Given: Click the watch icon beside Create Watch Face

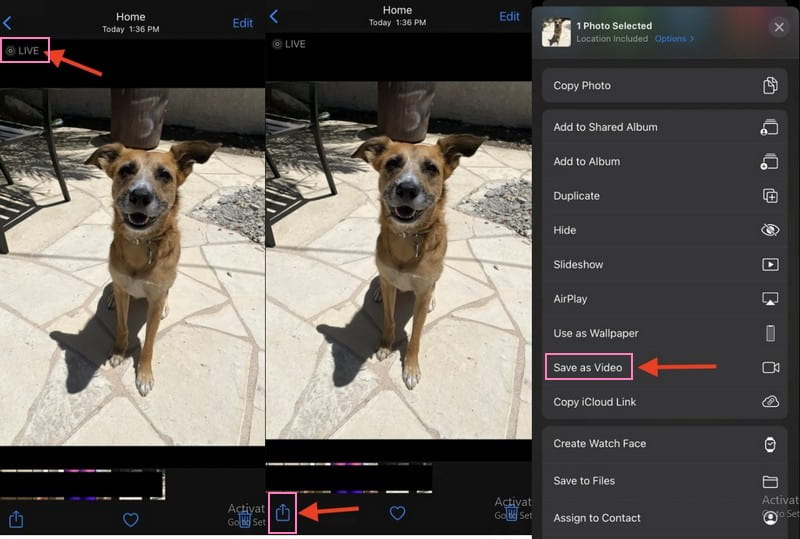Looking at the screenshot, I should 769,444.
